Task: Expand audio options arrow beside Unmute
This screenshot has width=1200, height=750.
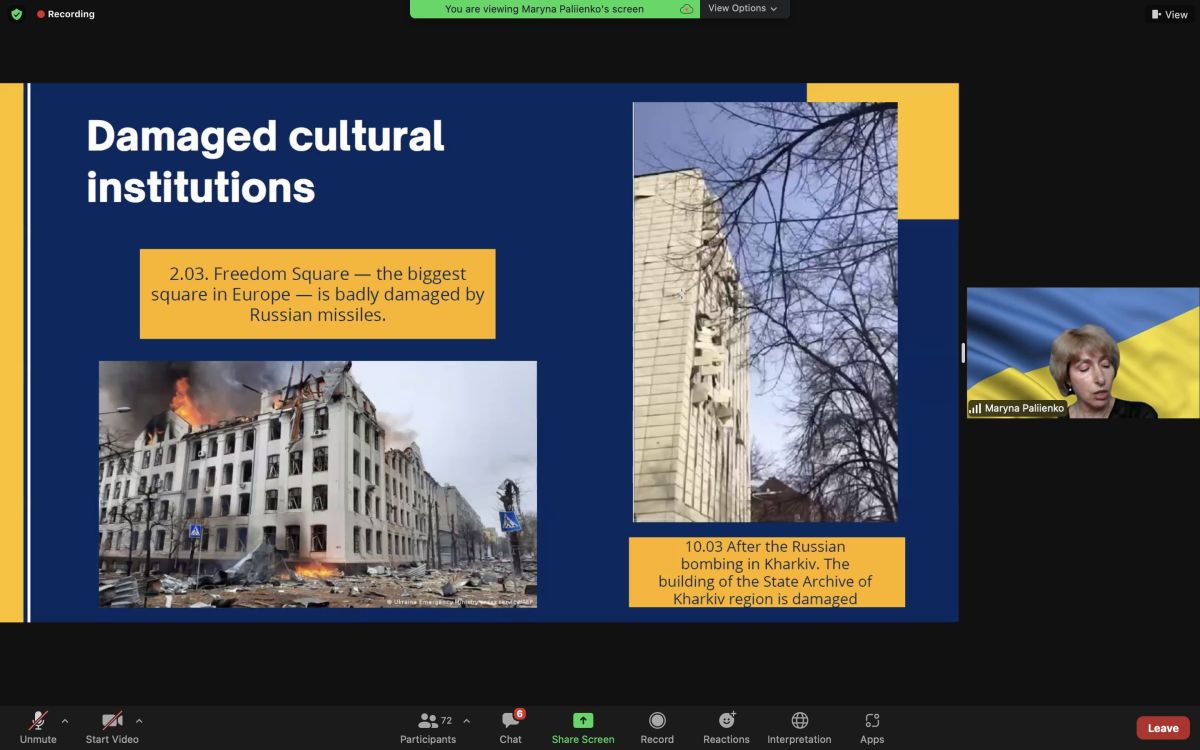Action: point(65,721)
